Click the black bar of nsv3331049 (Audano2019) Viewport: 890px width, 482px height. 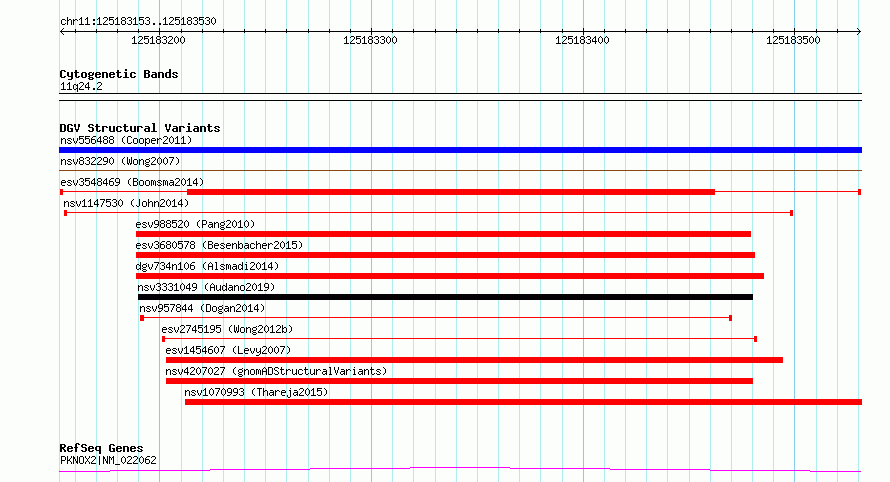tap(446, 297)
